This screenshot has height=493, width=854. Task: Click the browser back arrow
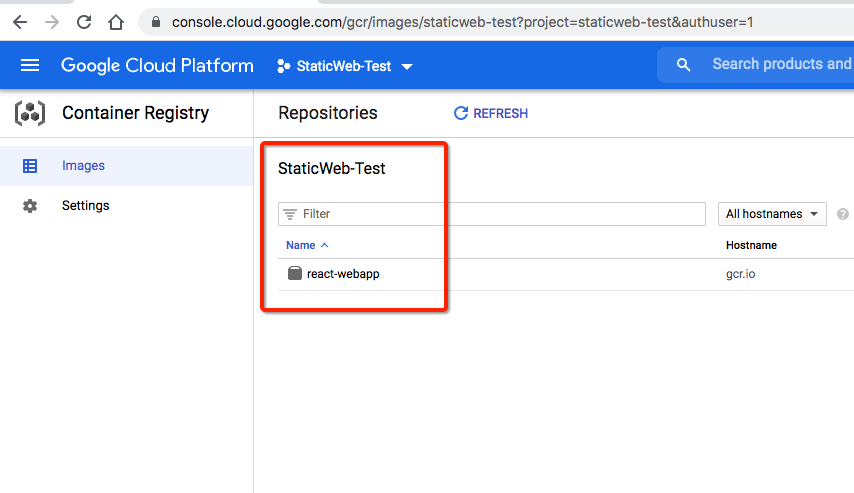tap(20, 21)
